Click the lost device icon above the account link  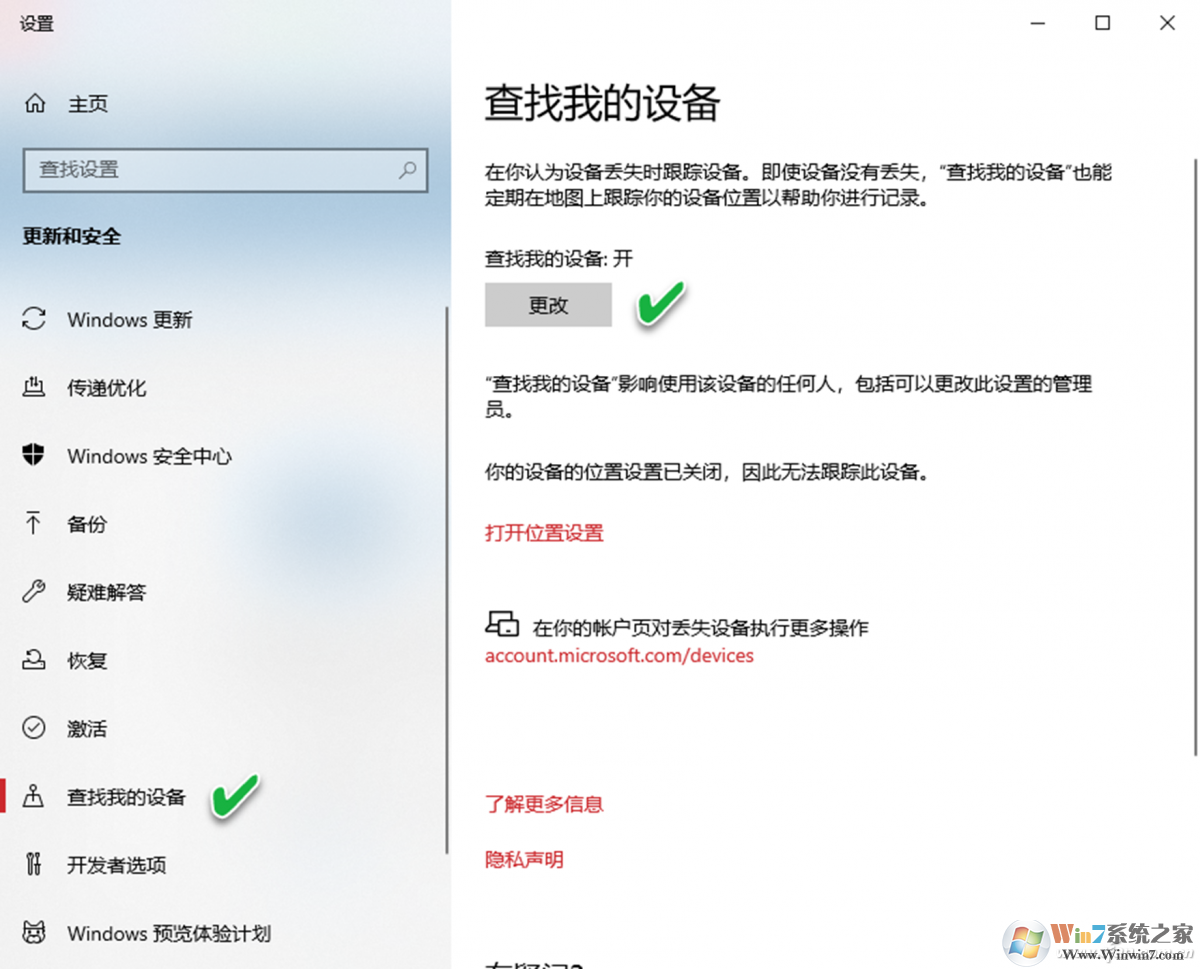(503, 625)
